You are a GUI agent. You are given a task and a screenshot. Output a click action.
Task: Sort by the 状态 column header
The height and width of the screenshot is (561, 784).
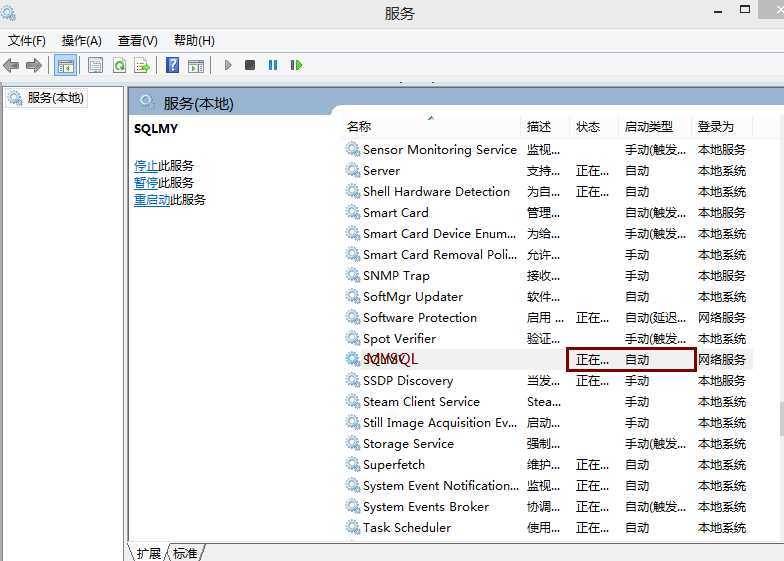[594, 126]
